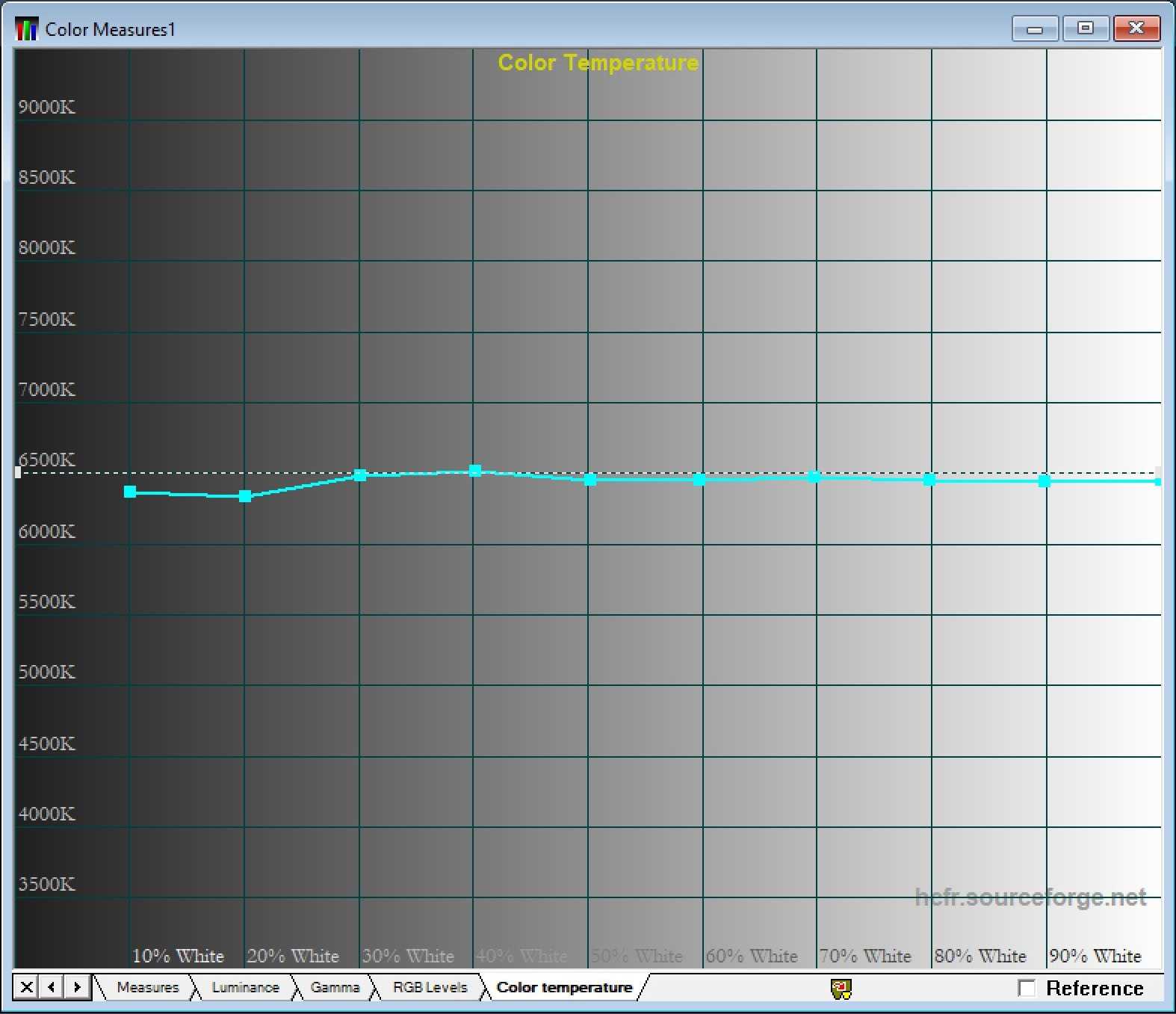Maximize the Color Measures1 window
This screenshot has height=1014, width=1176.
tap(1086, 28)
